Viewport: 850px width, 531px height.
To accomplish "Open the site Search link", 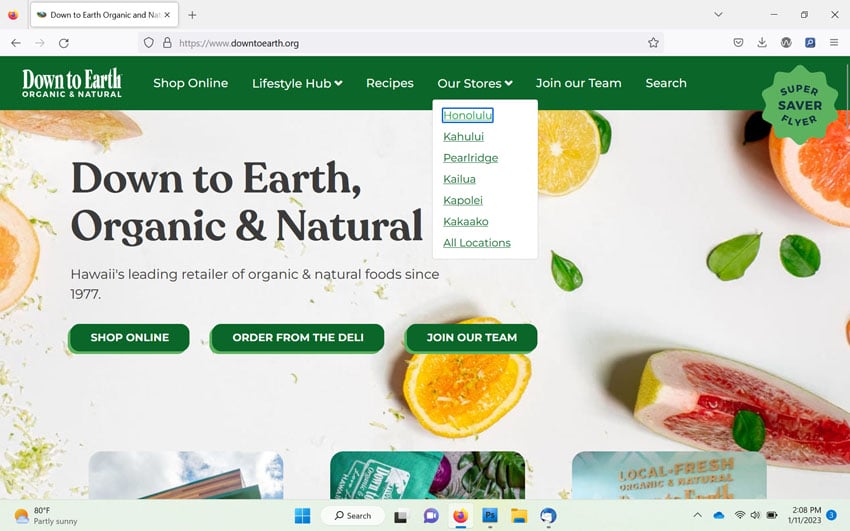I will (x=666, y=83).
